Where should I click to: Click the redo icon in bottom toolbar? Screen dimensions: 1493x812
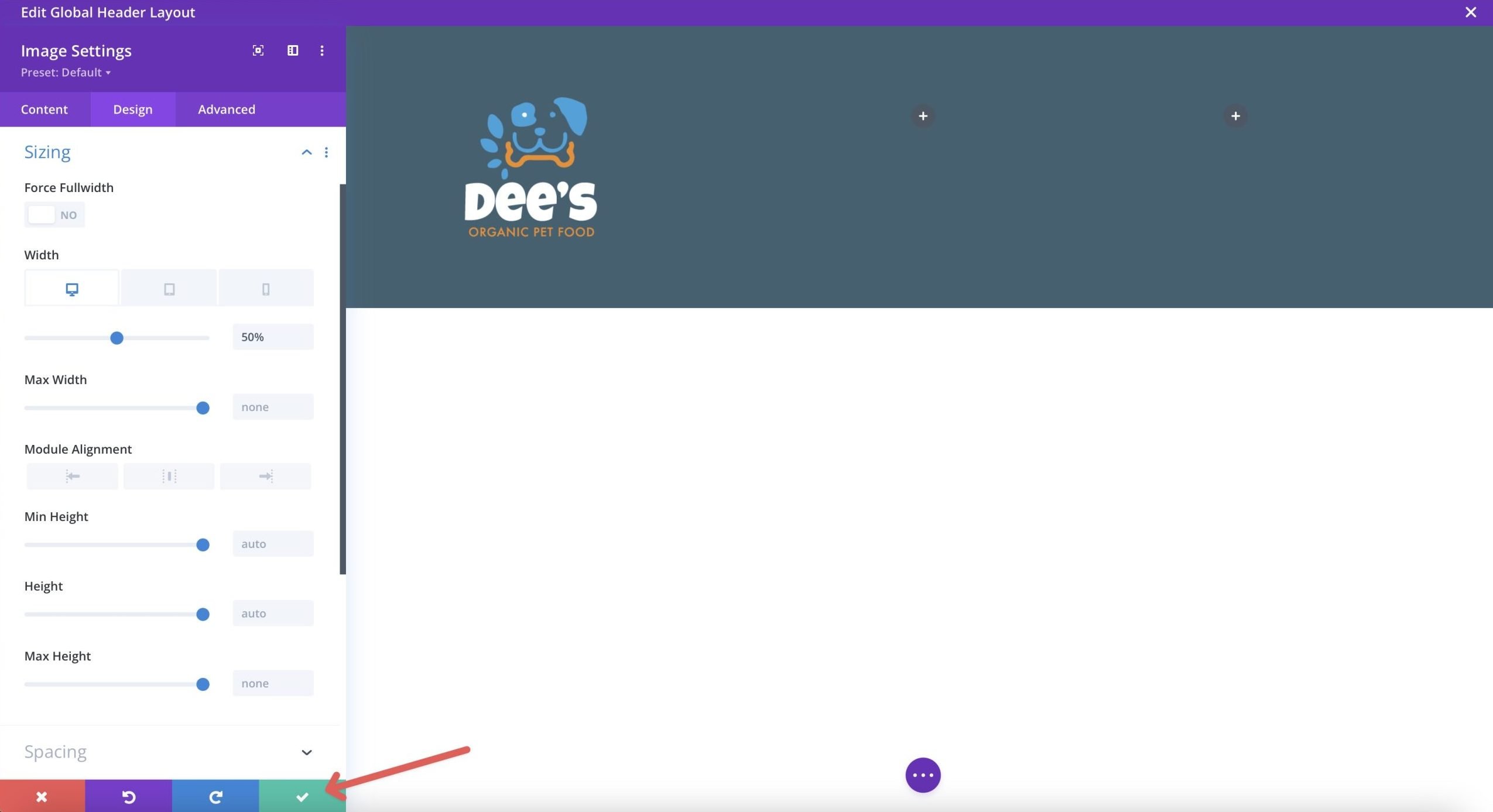point(215,796)
